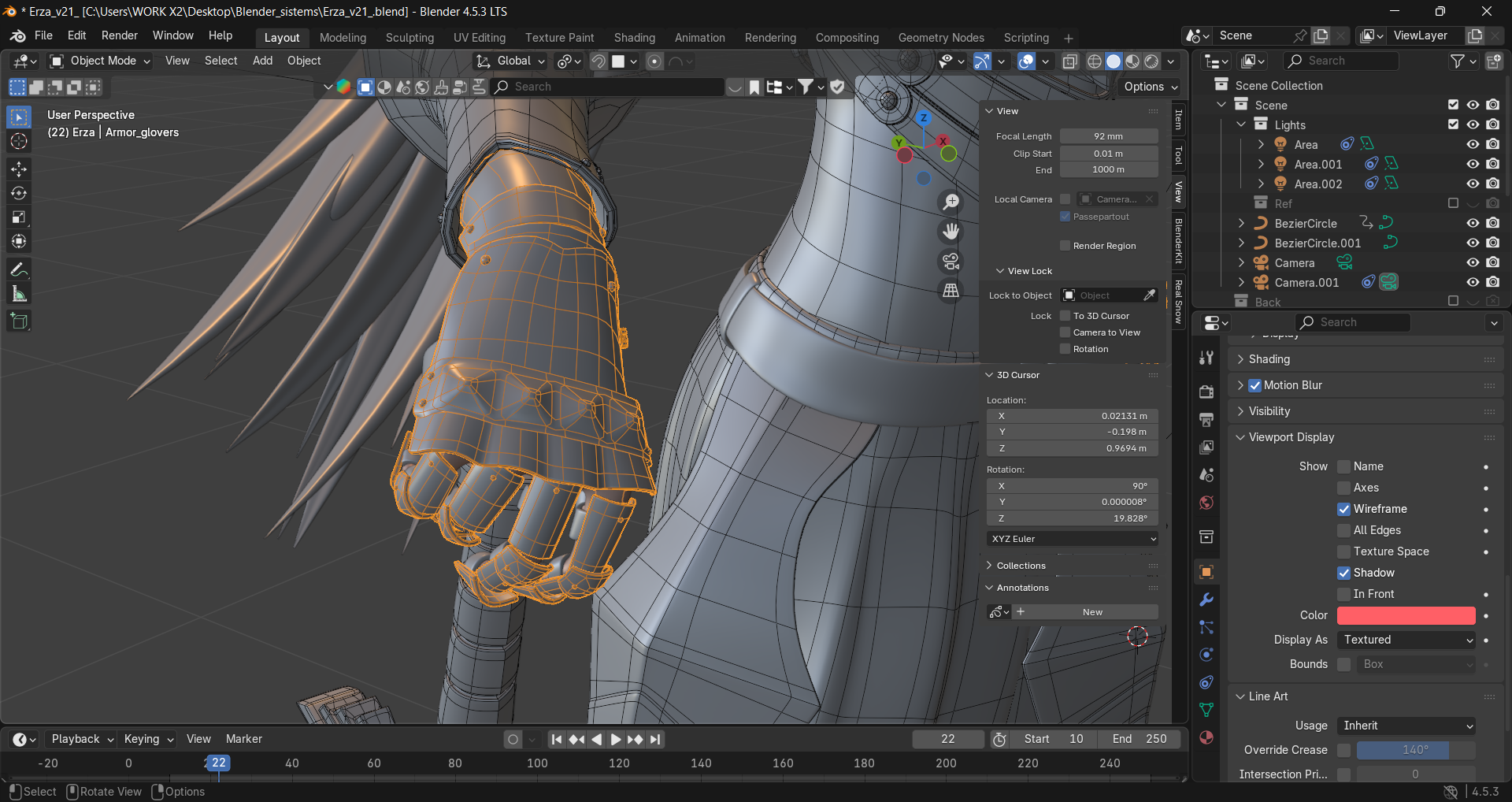
Task: Open the Render menu
Action: click(119, 35)
